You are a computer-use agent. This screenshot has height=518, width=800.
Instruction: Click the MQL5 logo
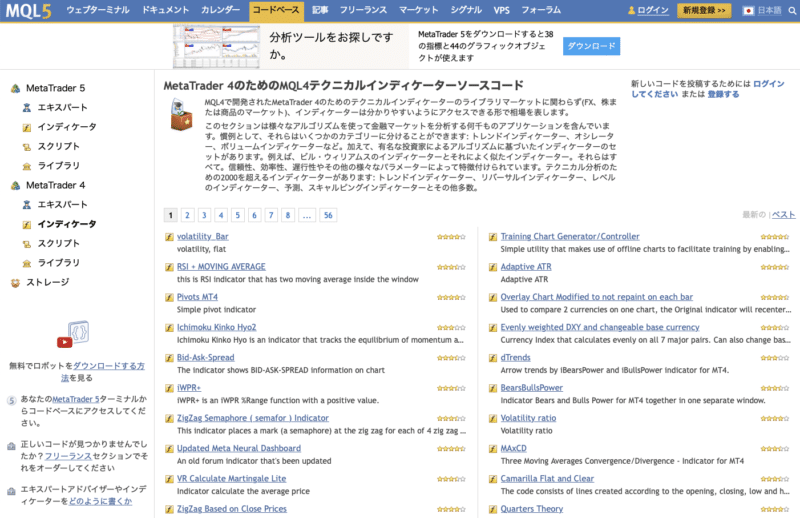pyautogui.click(x=29, y=10)
